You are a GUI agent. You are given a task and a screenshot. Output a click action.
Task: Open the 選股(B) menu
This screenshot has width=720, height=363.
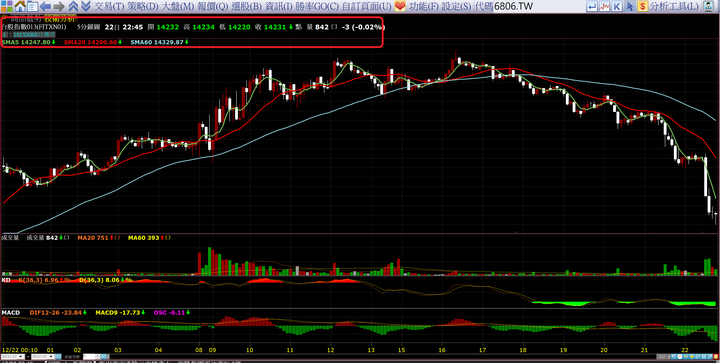[x=247, y=6]
